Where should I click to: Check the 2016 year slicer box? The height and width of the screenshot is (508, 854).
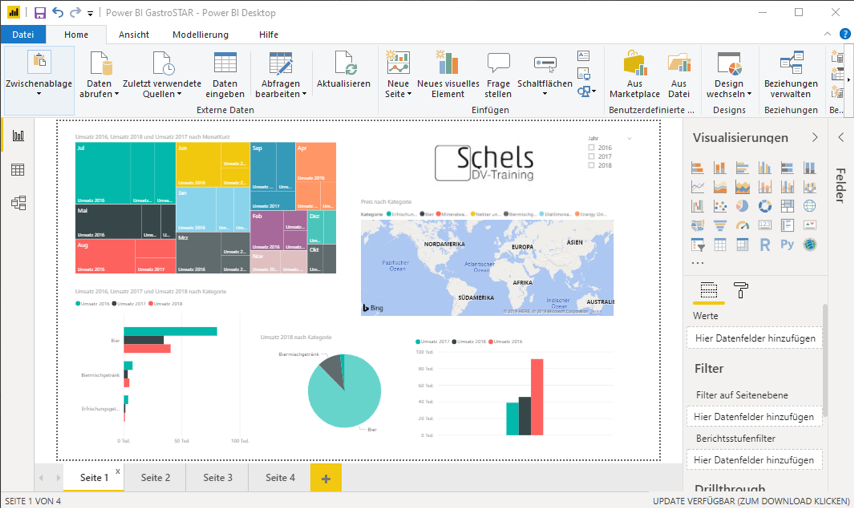(592, 148)
